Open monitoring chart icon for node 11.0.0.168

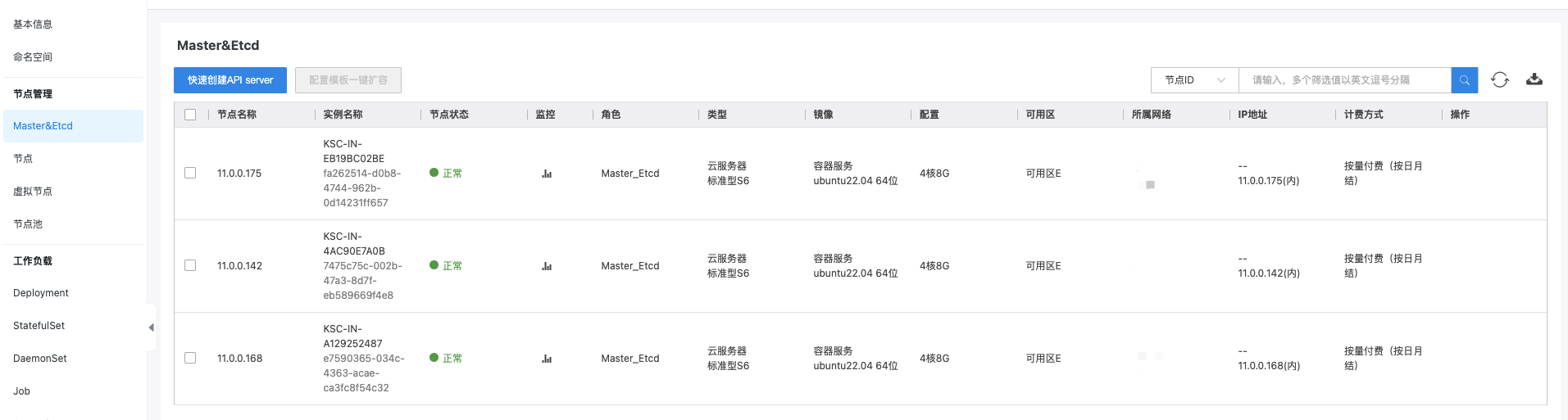pos(547,359)
